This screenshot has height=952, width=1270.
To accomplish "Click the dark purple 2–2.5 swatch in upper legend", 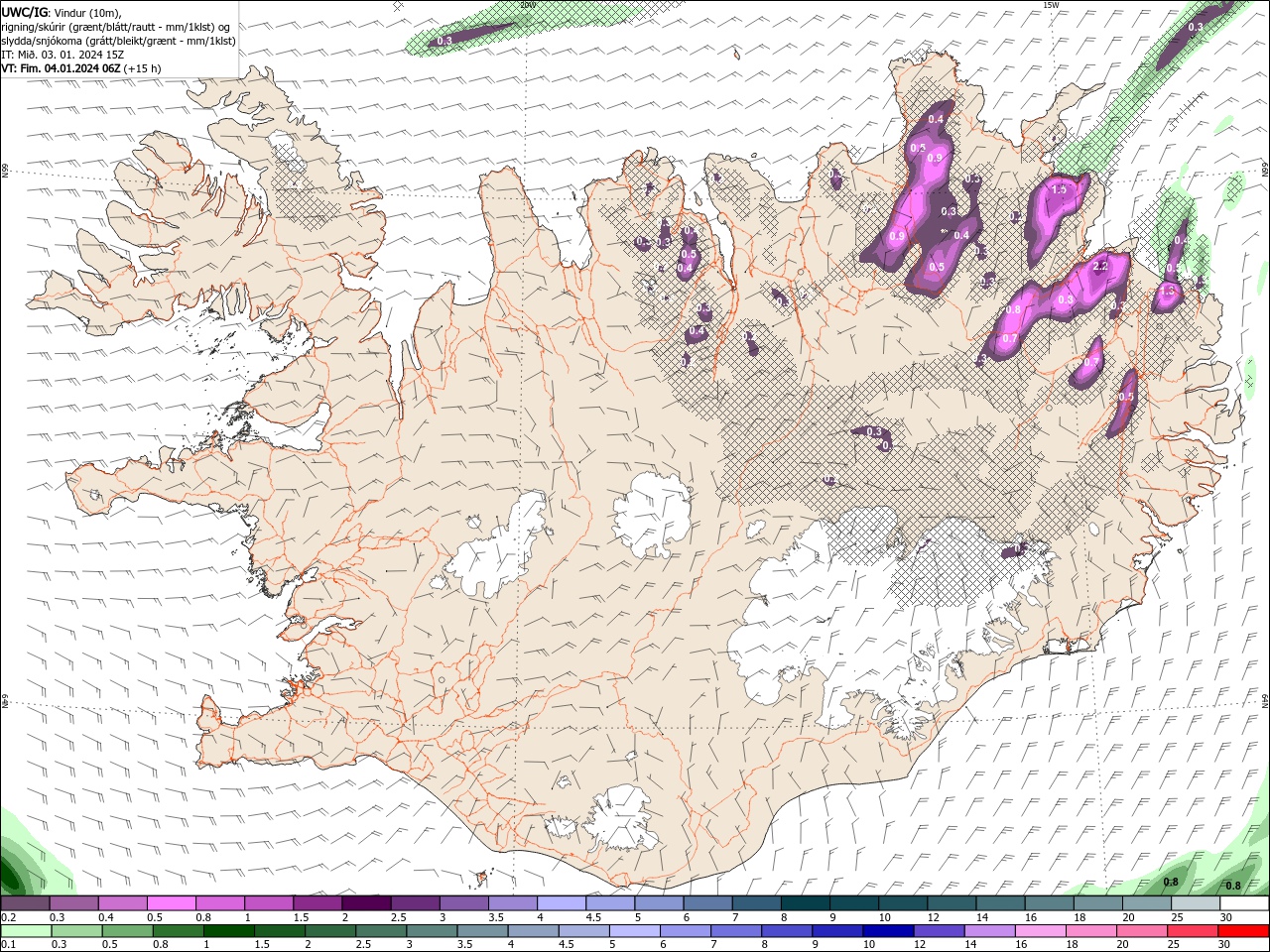I will pyautogui.click(x=365, y=903).
